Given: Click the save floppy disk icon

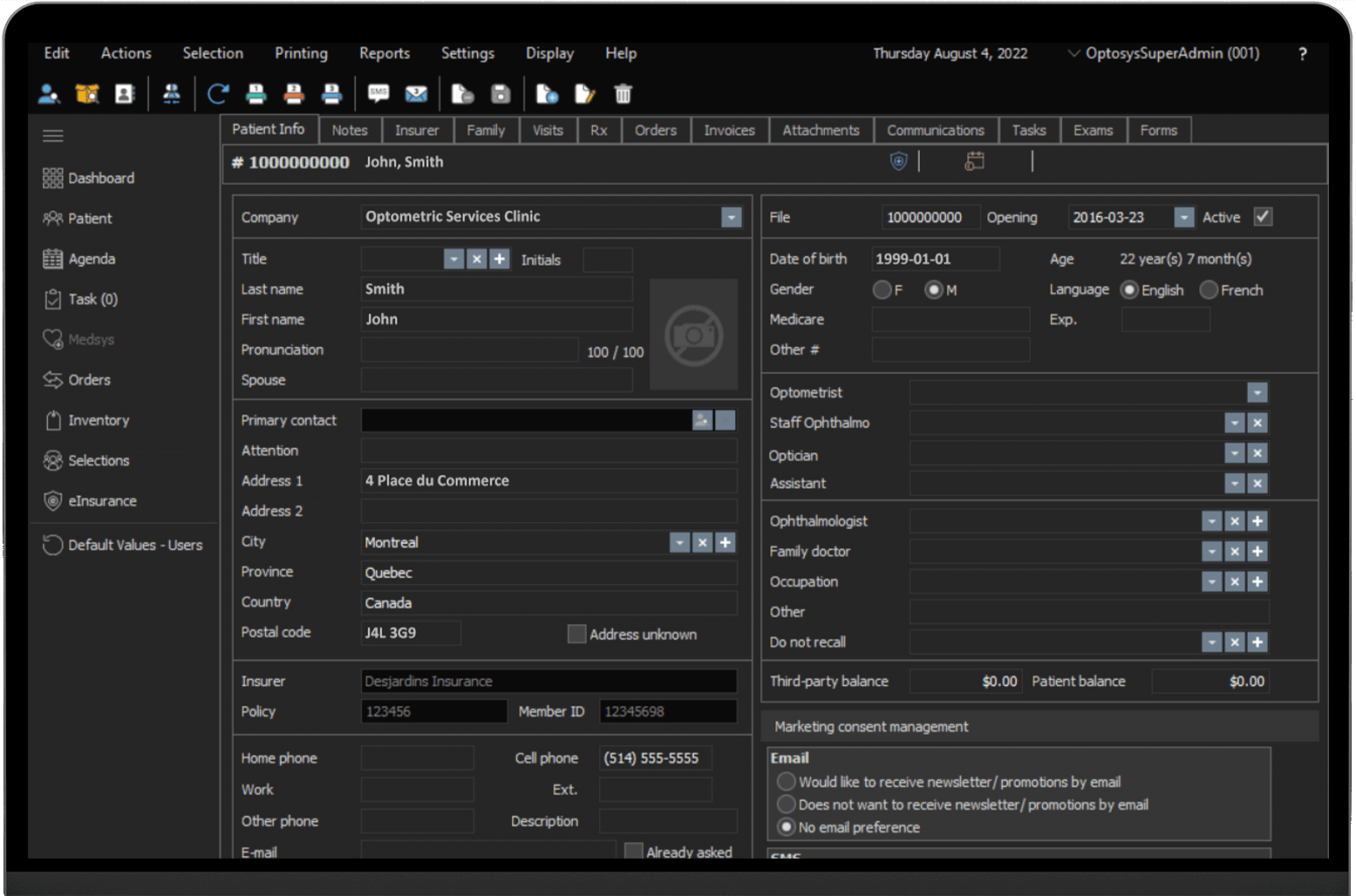Looking at the screenshot, I should [x=501, y=94].
